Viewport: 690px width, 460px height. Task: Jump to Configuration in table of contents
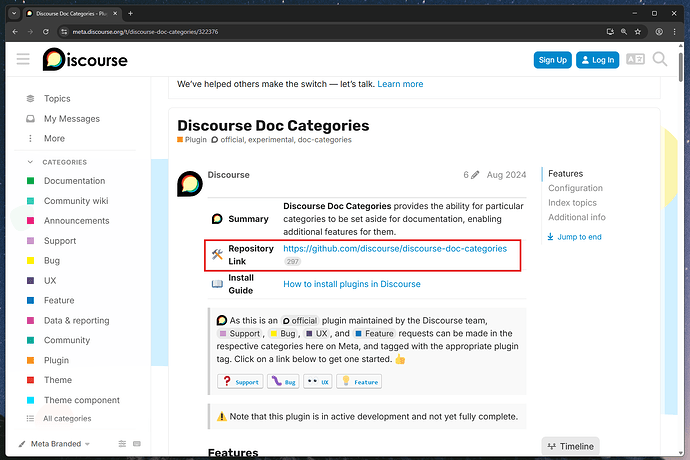[575, 188]
